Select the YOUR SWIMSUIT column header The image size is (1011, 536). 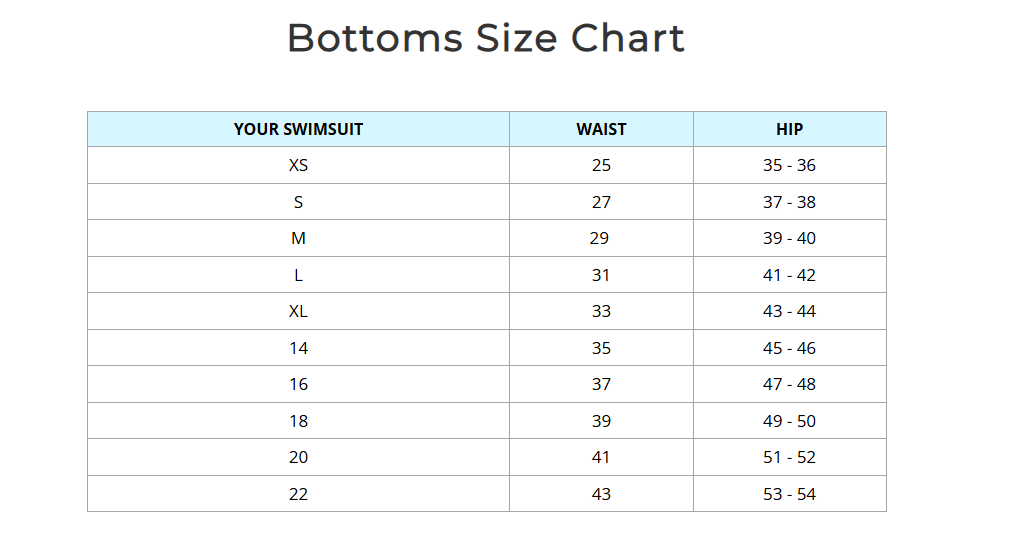pos(298,129)
